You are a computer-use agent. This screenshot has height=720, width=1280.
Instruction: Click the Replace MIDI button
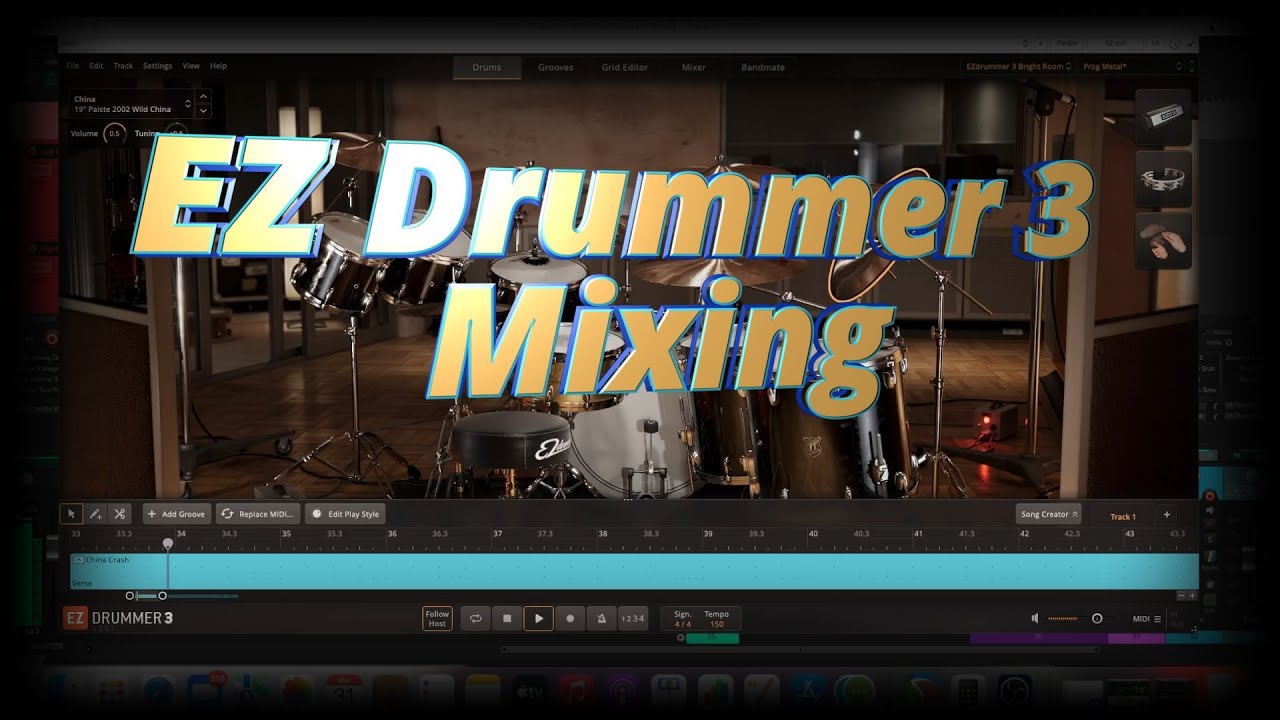click(258, 514)
